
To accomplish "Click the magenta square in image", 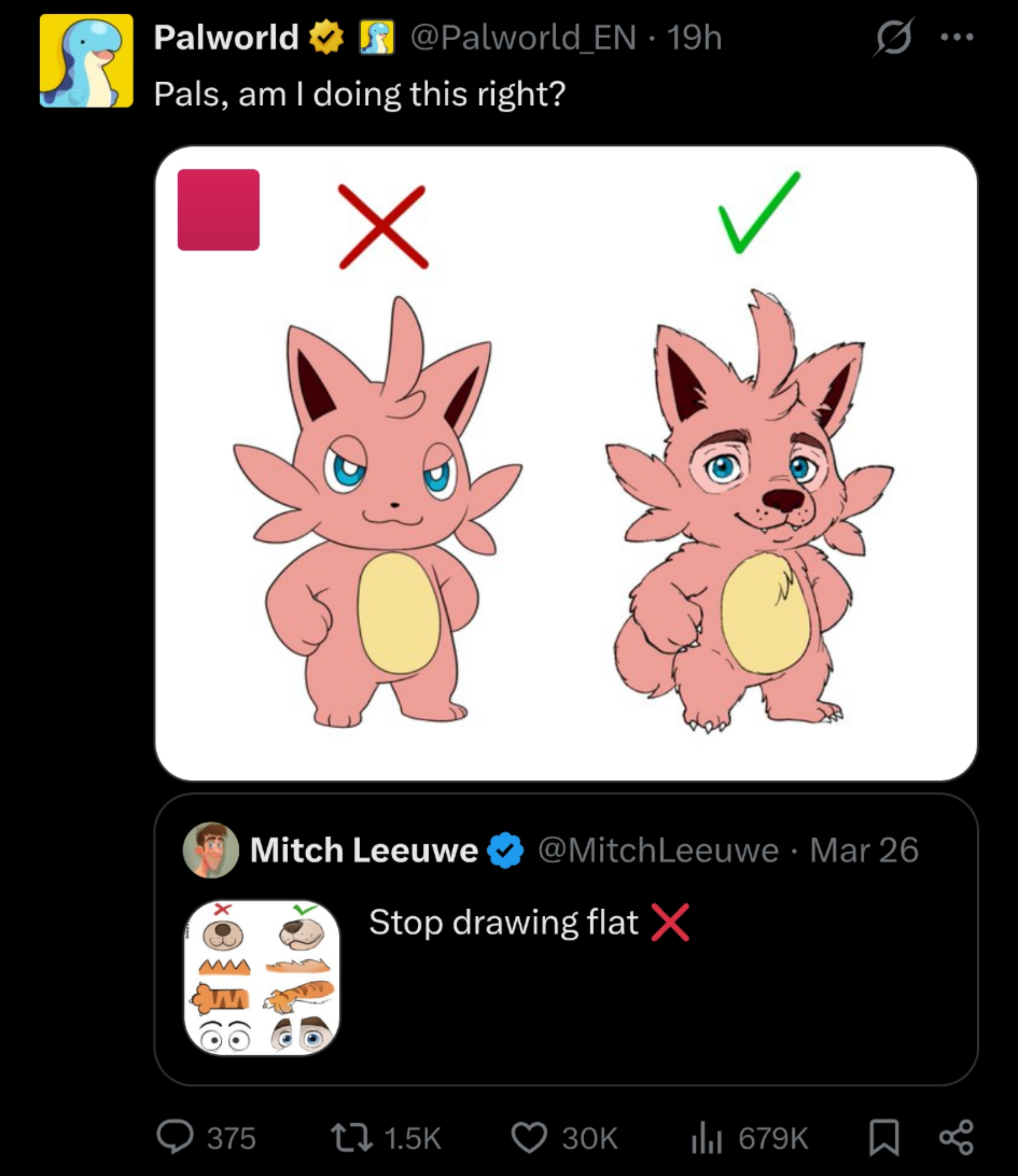I will pos(218,210).
